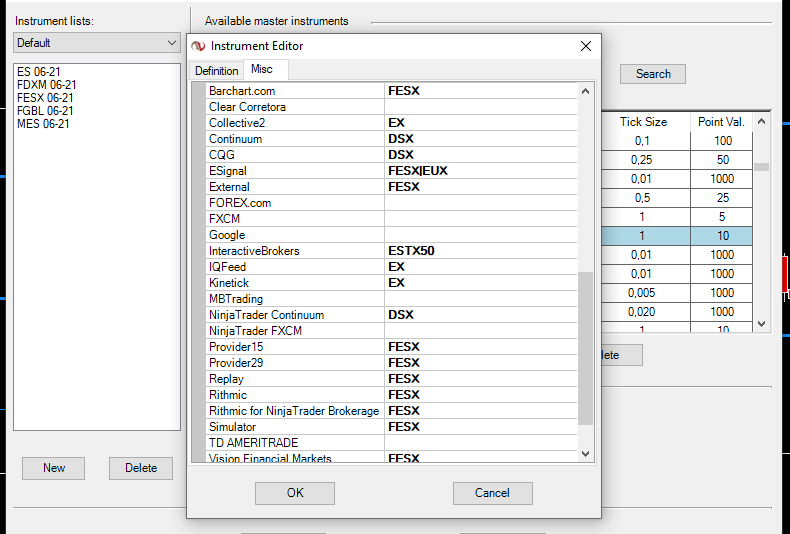Screen dimensions: 790x534
Task: Select FESX 06-21 in the instrument list
Action: pos(45,98)
